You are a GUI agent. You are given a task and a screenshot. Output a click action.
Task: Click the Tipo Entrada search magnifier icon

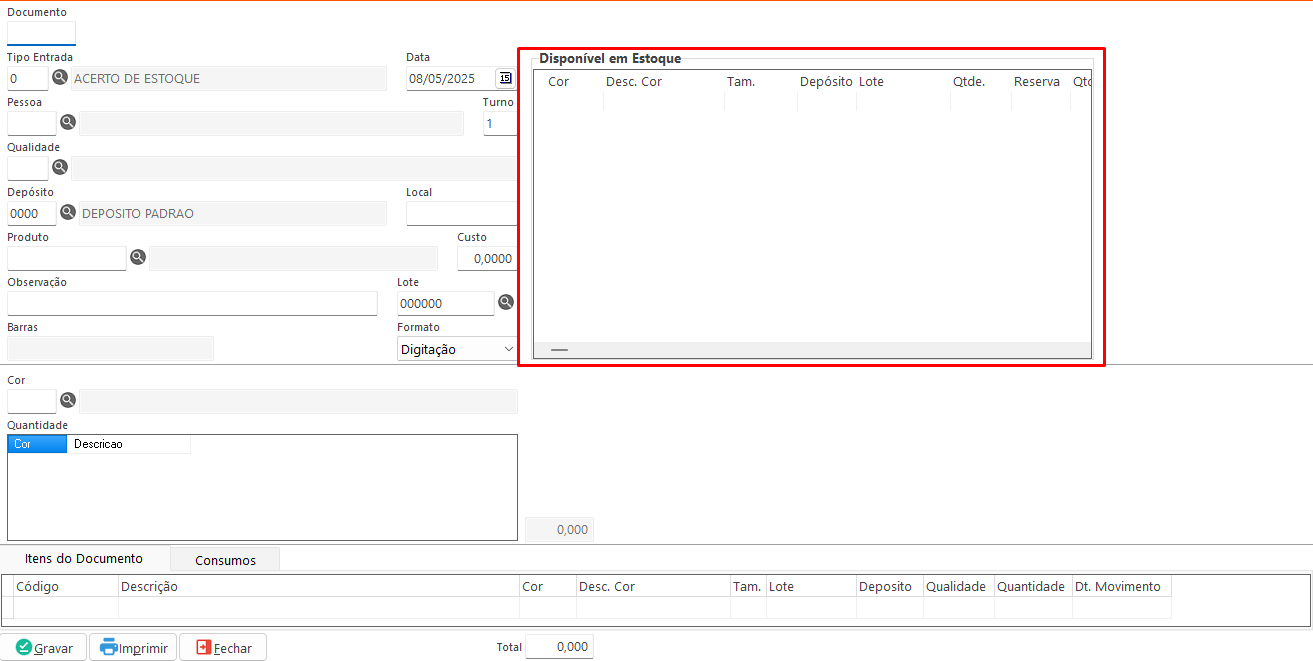(60, 78)
